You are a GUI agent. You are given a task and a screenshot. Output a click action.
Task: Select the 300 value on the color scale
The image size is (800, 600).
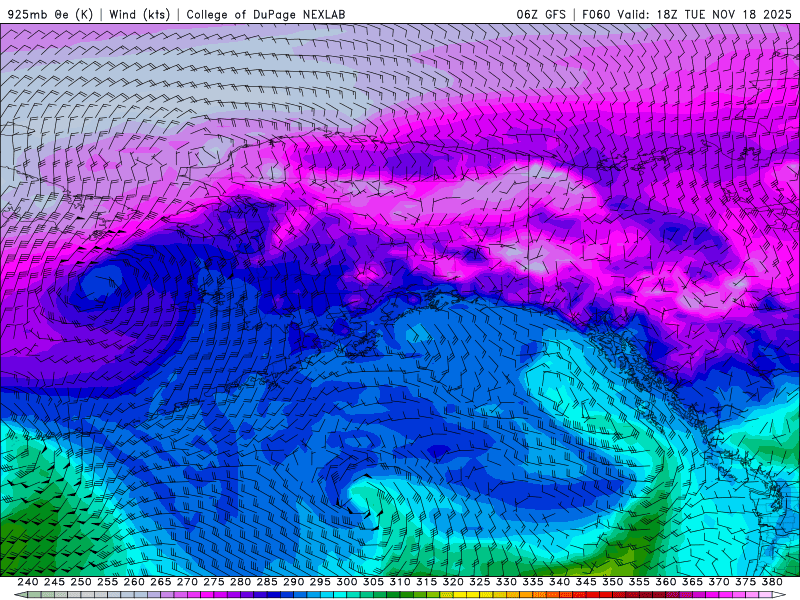pos(346,582)
